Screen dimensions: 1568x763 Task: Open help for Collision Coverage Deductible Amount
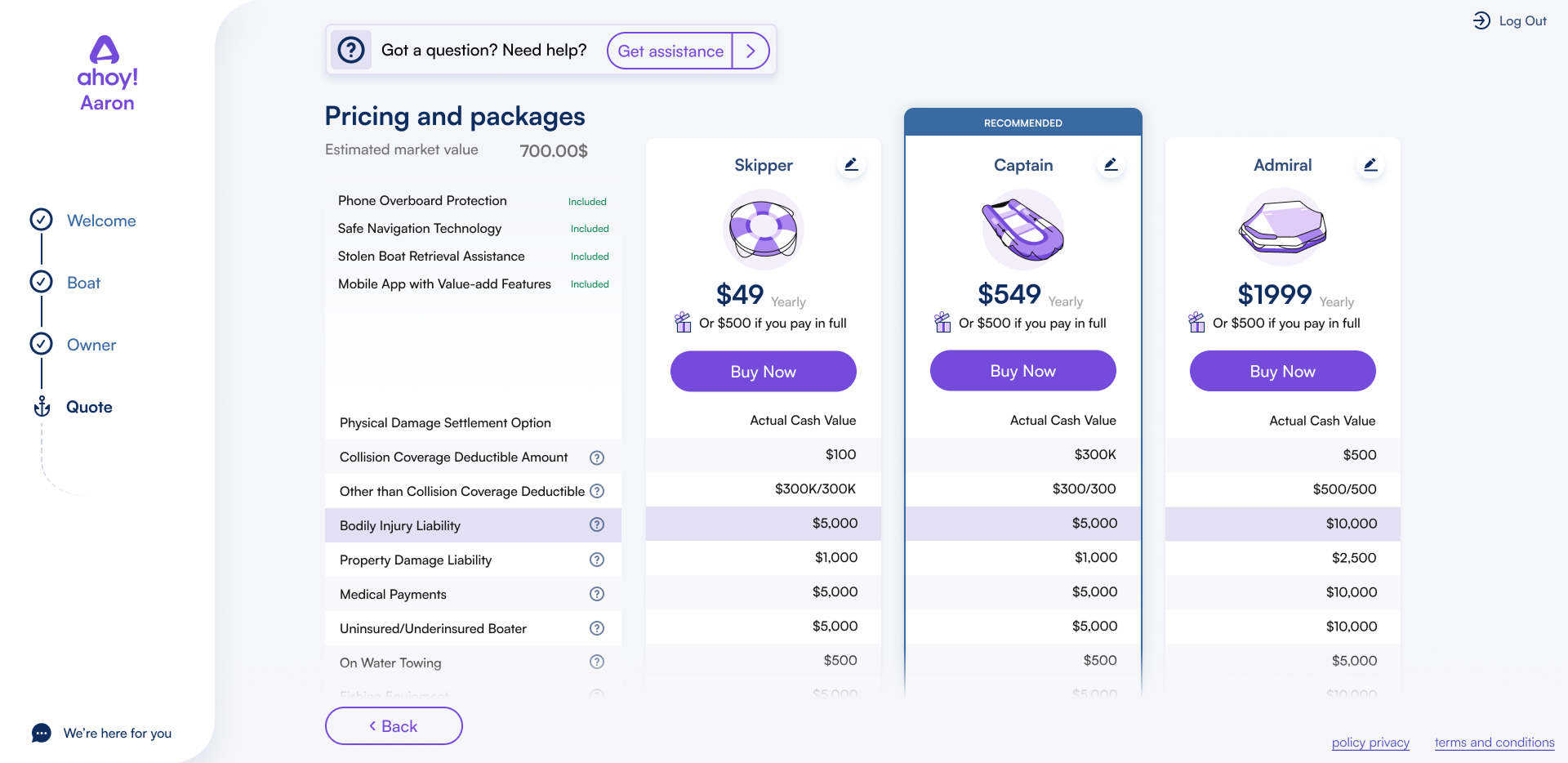pyautogui.click(x=597, y=457)
